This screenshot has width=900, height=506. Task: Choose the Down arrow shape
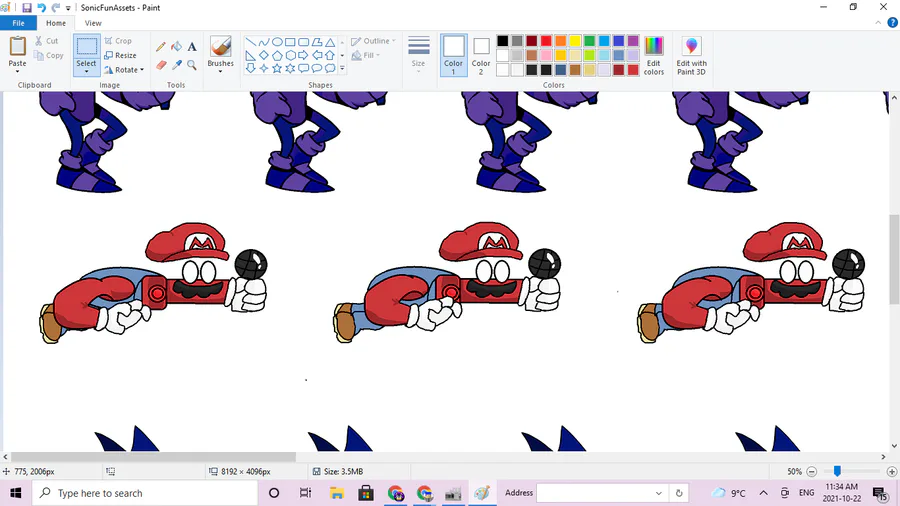251,68
